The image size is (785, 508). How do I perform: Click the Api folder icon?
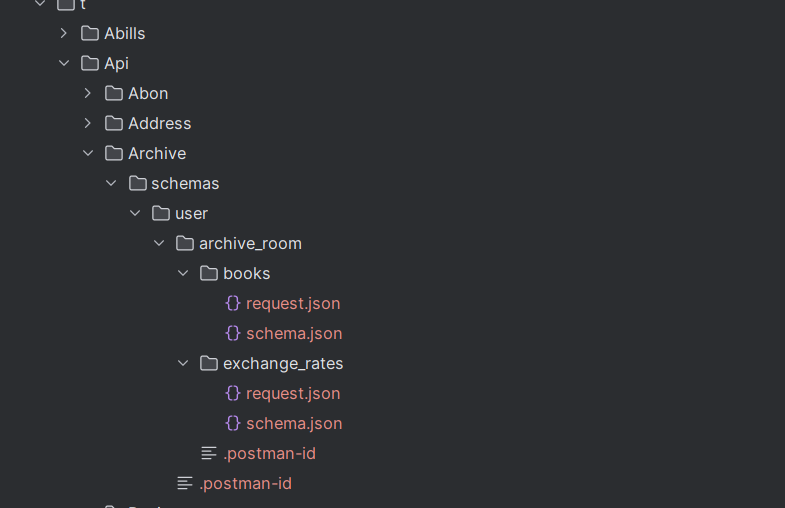pyautogui.click(x=90, y=63)
